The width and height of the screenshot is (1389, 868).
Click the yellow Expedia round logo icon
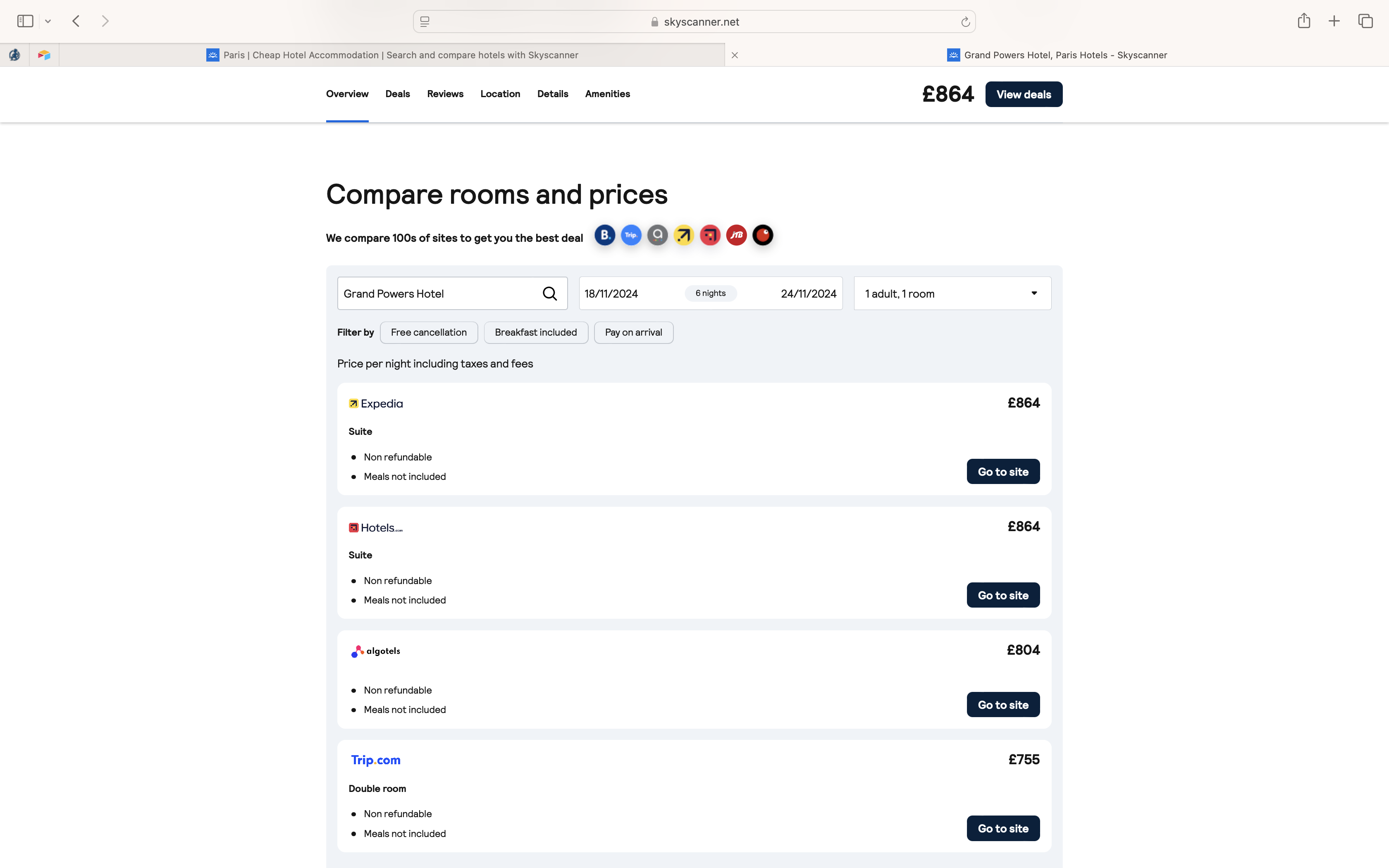point(684,235)
